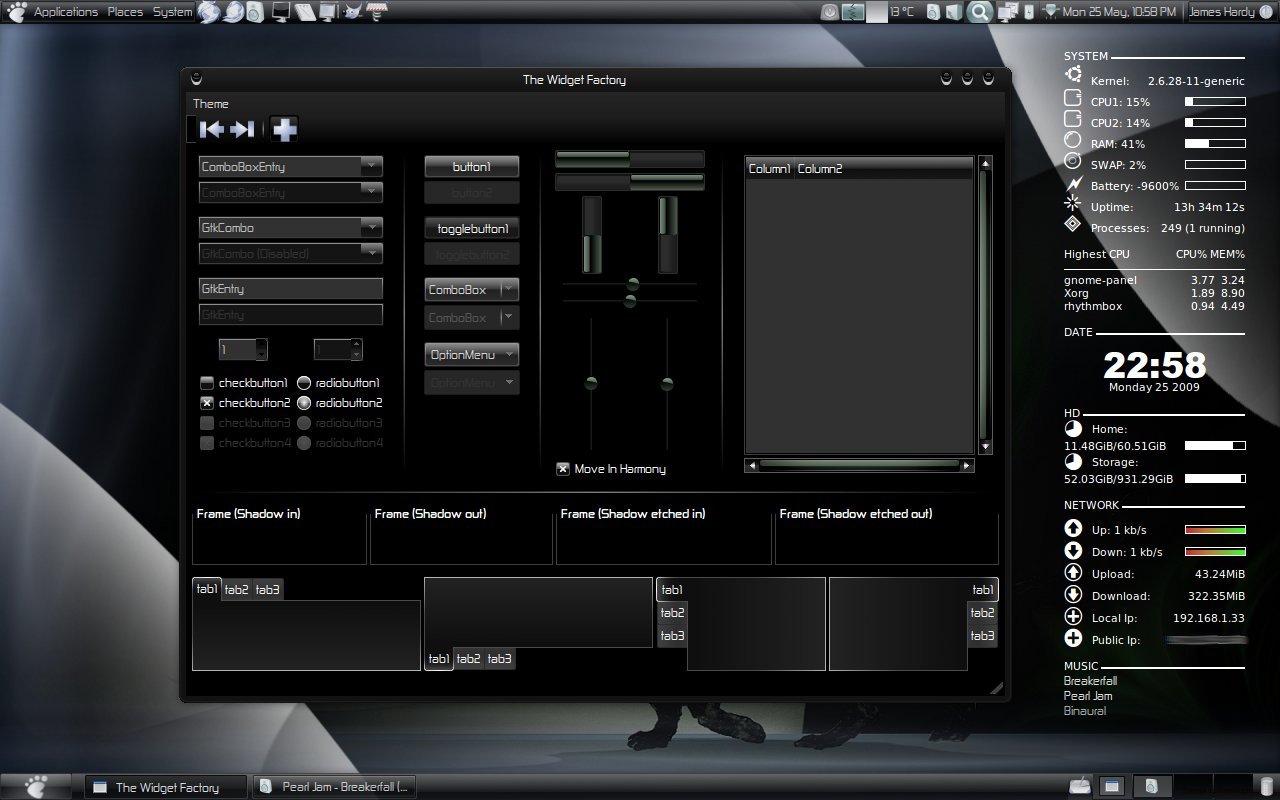Click the date and time clock in top panel

pyautogui.click(x=1119, y=12)
